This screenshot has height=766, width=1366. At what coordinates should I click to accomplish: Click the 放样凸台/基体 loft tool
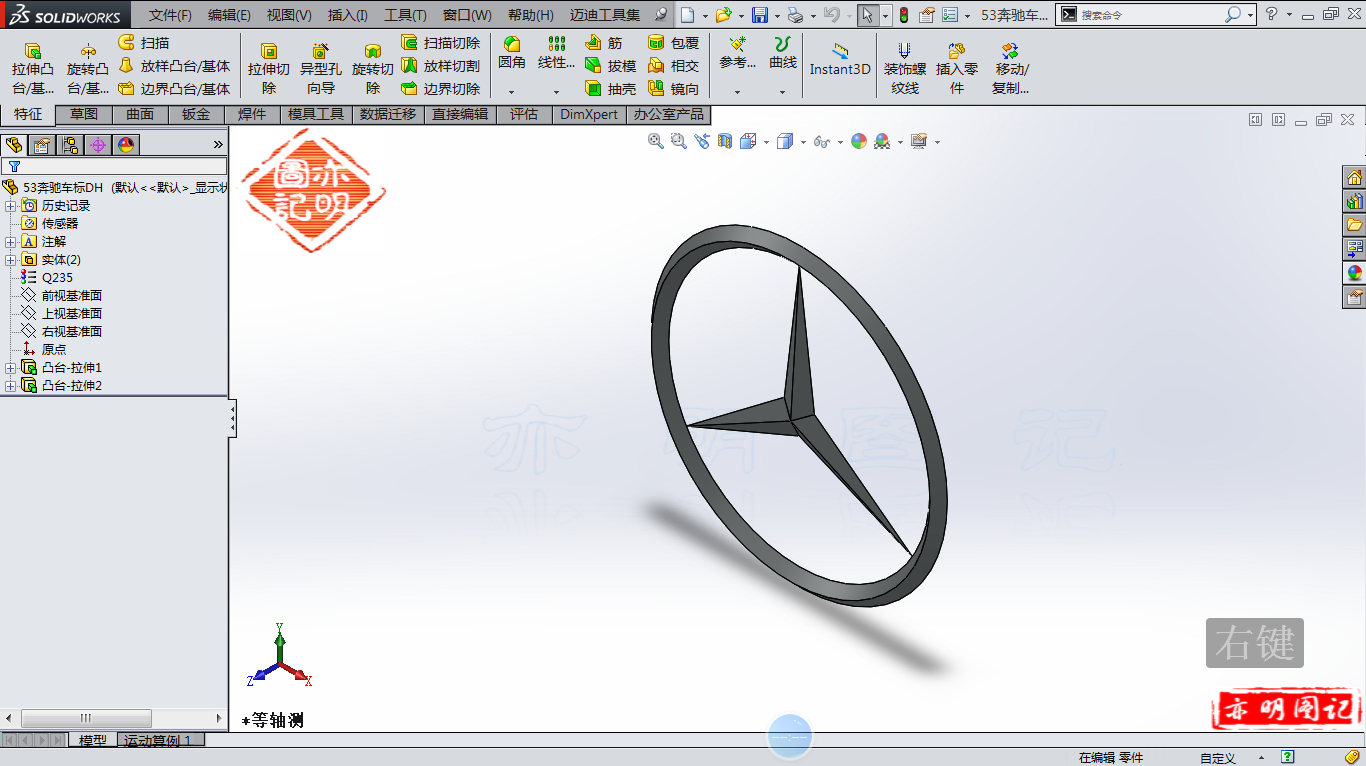pos(174,66)
